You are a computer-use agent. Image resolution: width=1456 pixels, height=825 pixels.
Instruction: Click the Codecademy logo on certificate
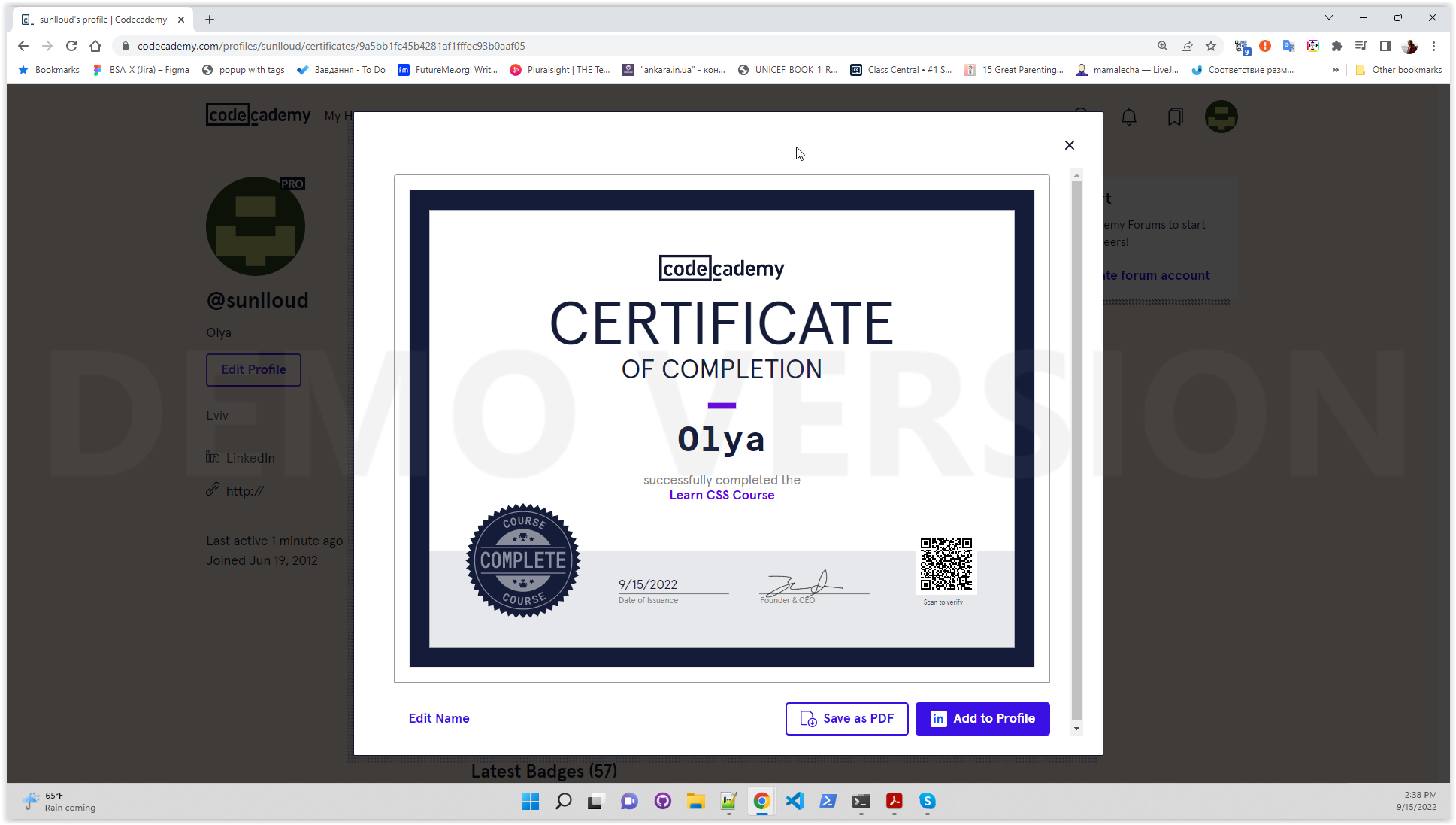pos(722,268)
